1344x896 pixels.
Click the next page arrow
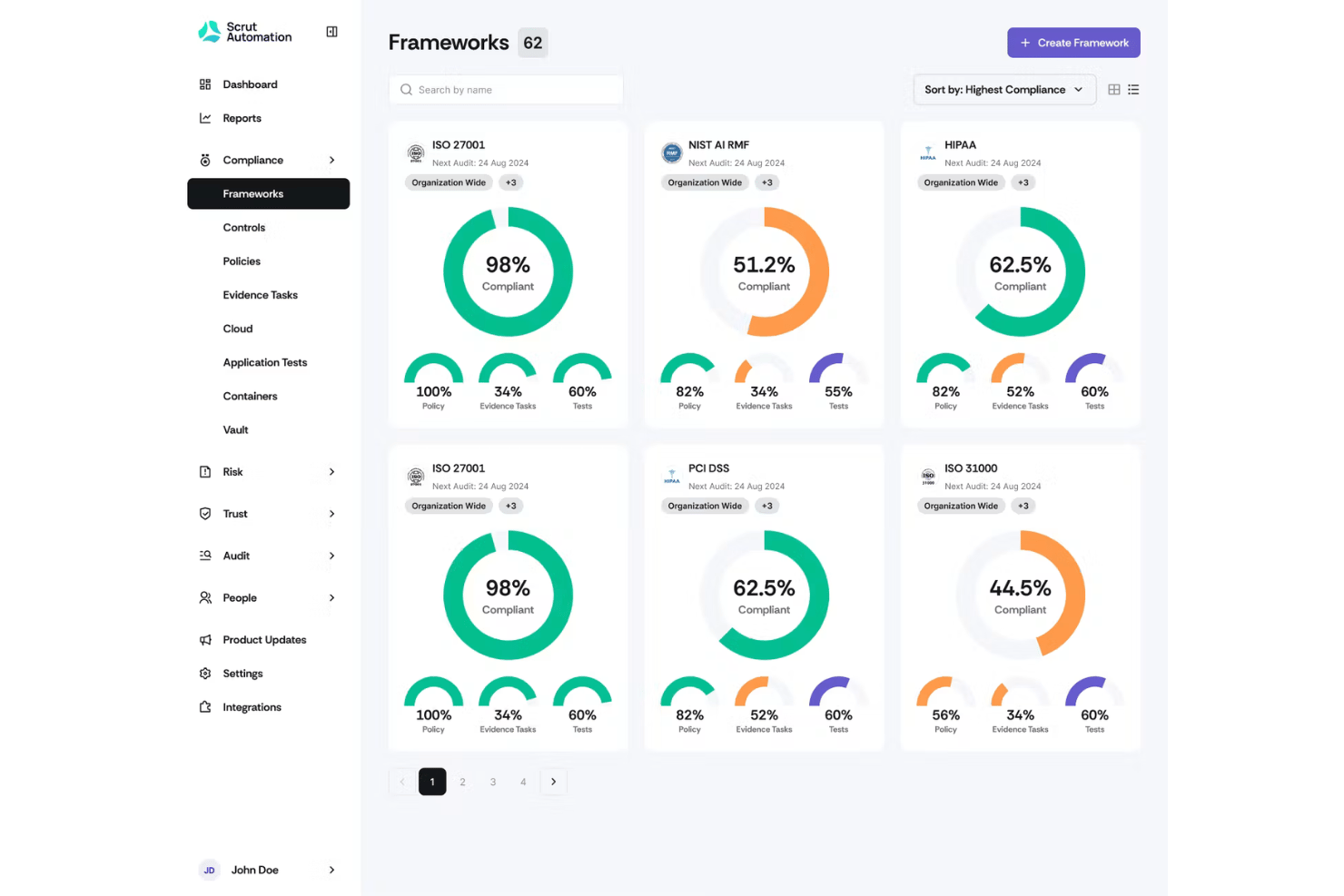554,782
